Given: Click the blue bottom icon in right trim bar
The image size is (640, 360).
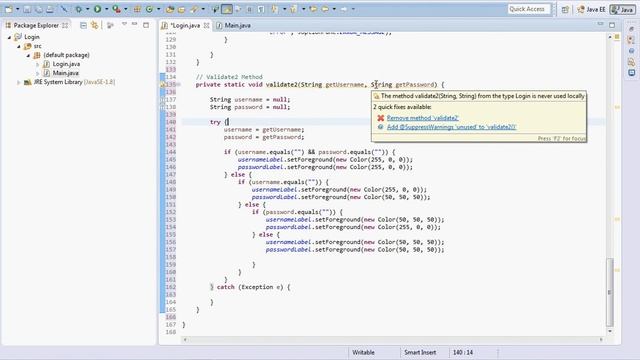Looking at the screenshot, I should (x=631, y=73).
